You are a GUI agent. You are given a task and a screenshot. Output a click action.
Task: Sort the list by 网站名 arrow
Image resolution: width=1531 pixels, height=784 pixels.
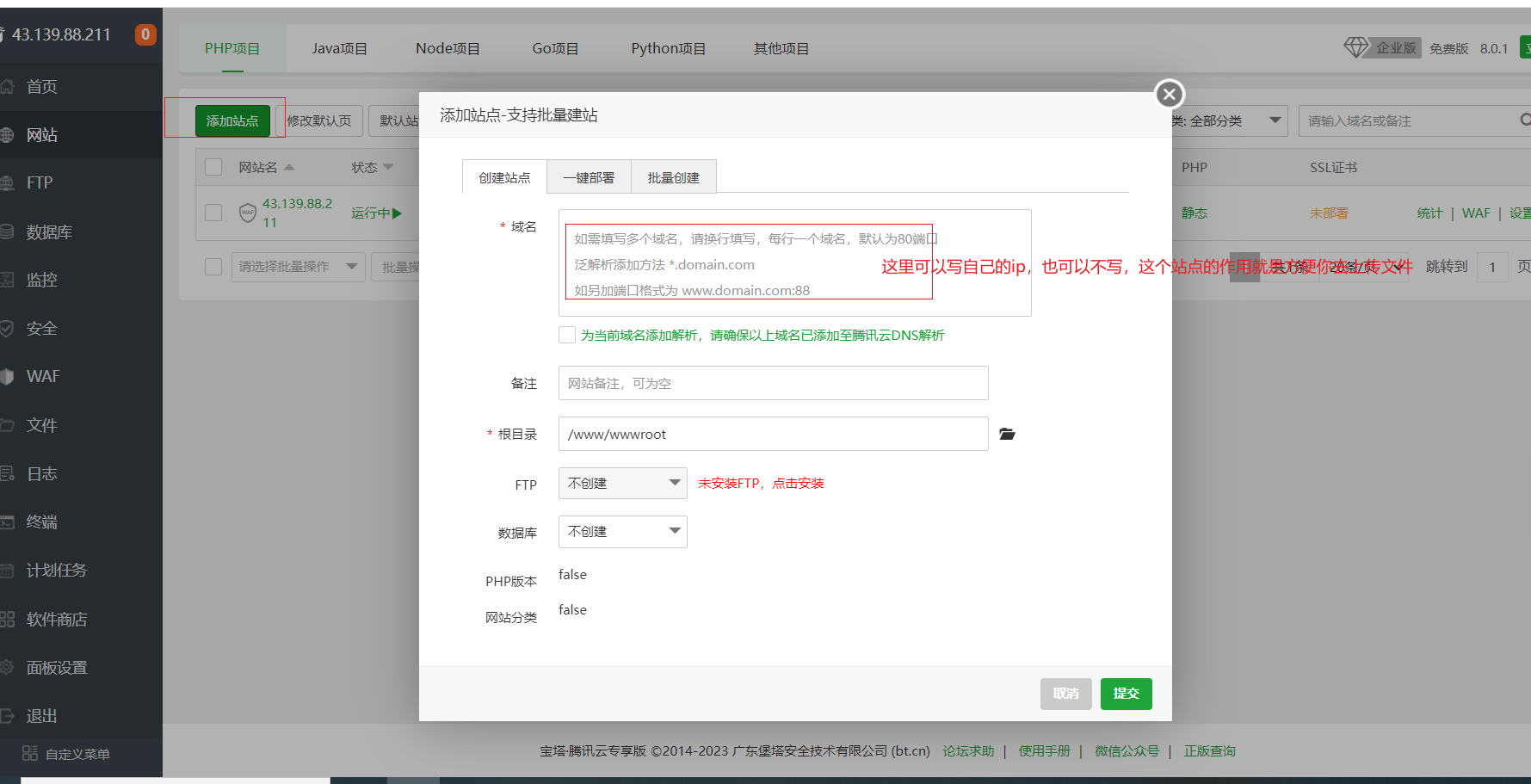tap(289, 168)
